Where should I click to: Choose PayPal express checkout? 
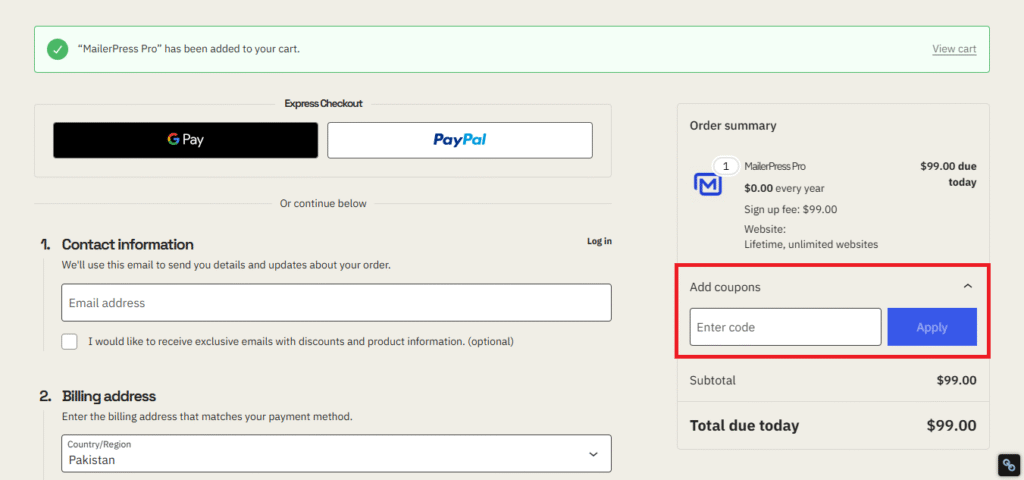pyautogui.click(x=459, y=140)
